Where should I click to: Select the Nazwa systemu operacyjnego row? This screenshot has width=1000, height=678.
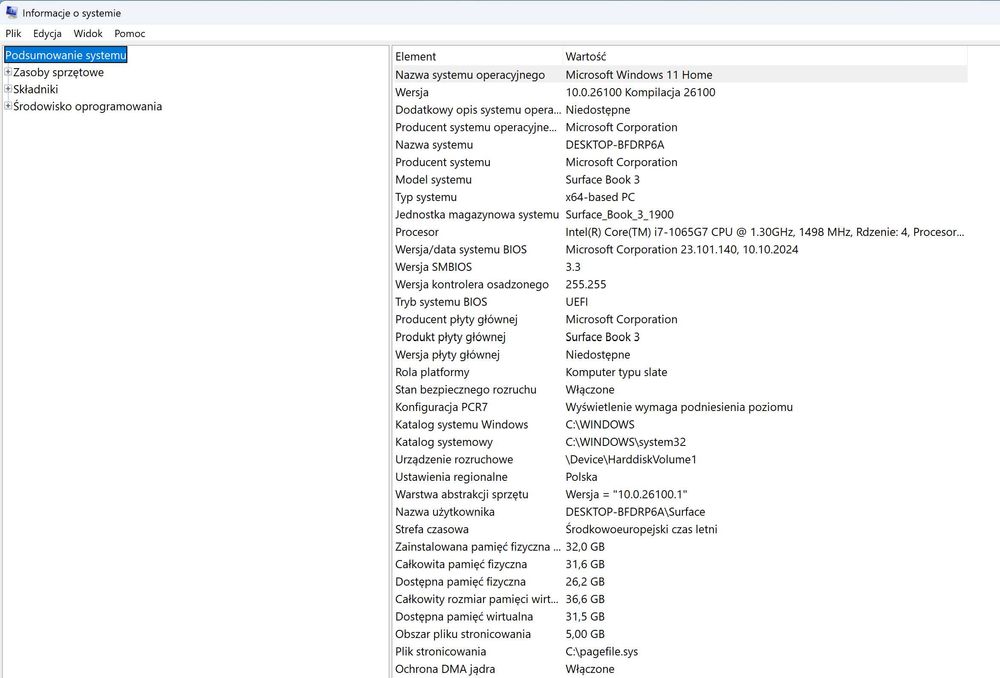click(680, 75)
